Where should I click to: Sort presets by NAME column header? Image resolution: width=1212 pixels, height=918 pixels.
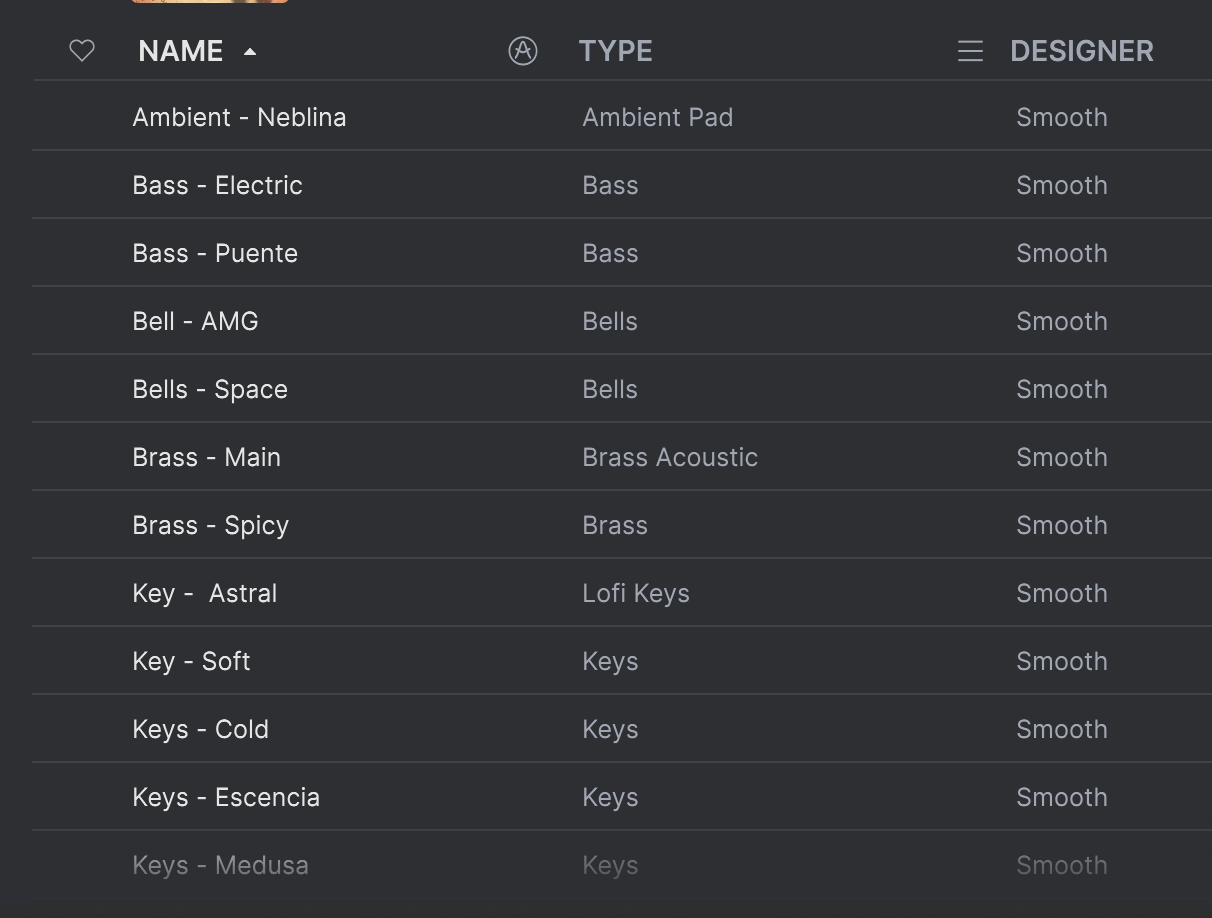pos(181,51)
